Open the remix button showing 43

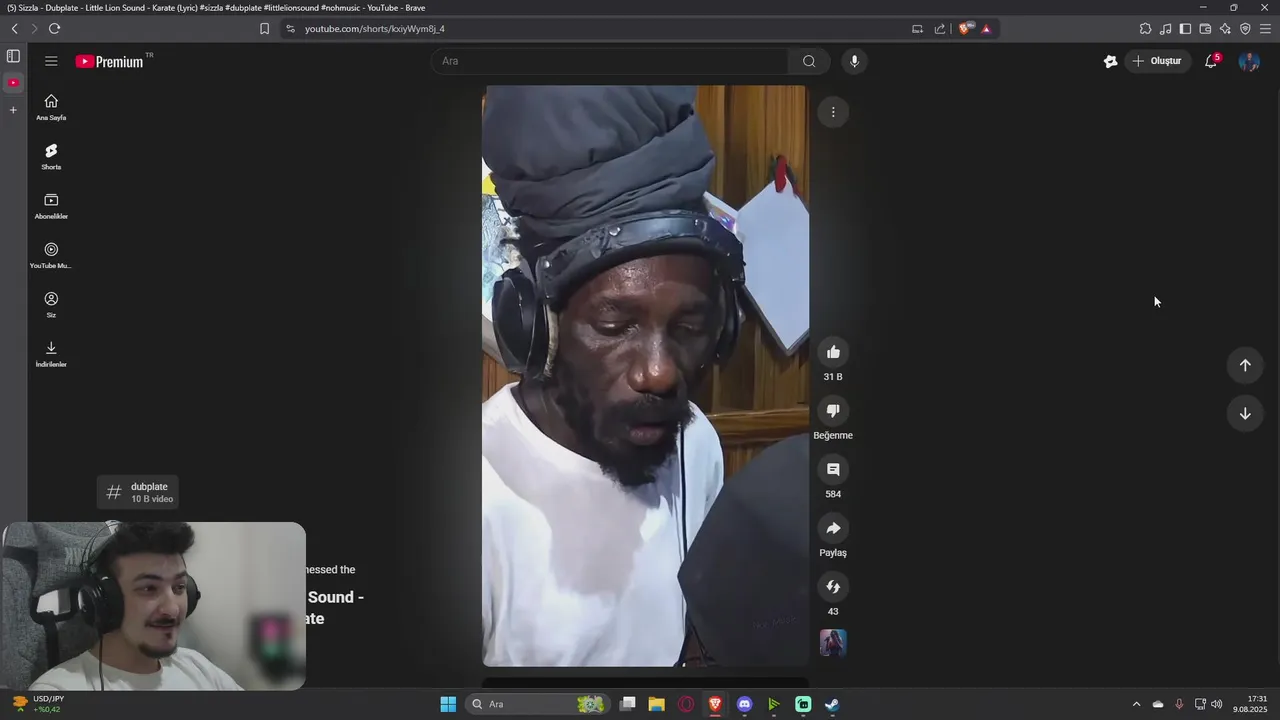[833, 587]
